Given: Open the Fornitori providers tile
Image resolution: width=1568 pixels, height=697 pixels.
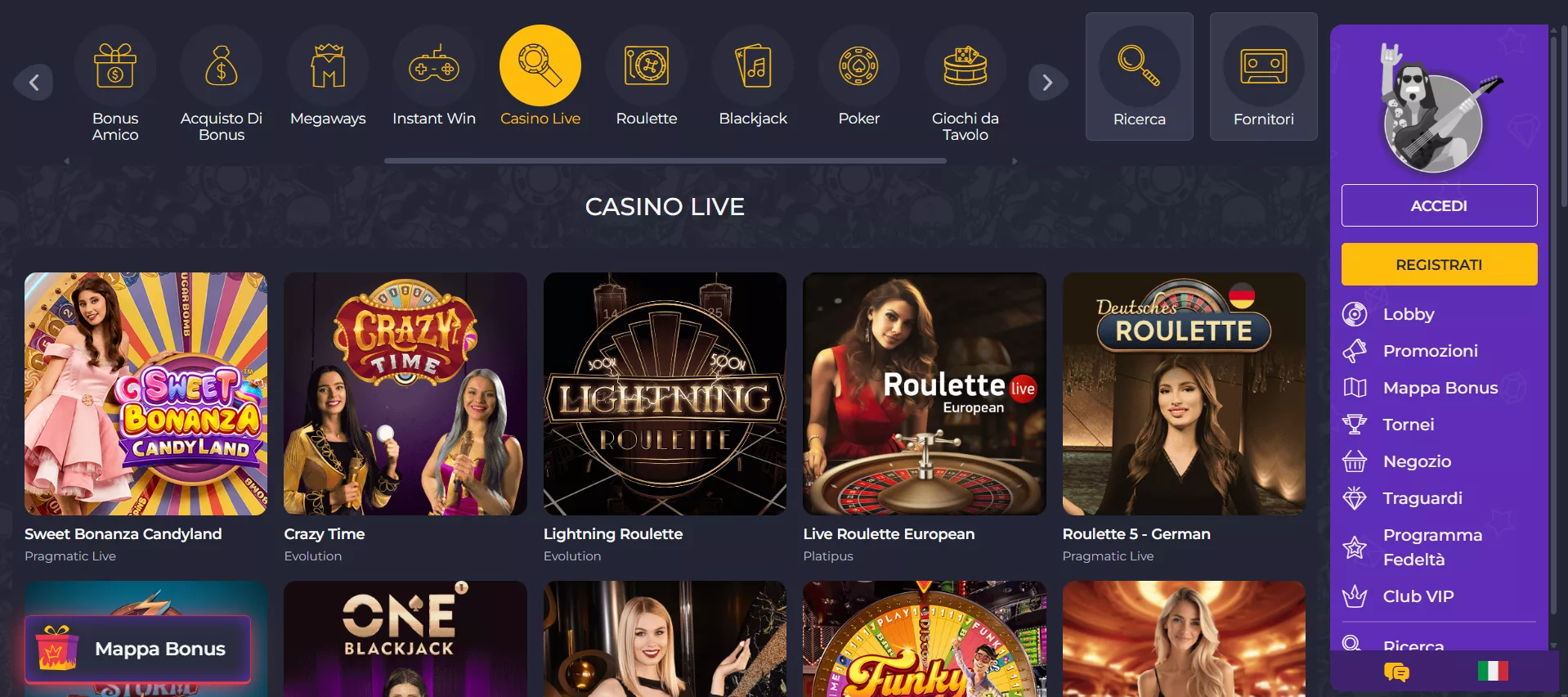Looking at the screenshot, I should click(x=1264, y=77).
